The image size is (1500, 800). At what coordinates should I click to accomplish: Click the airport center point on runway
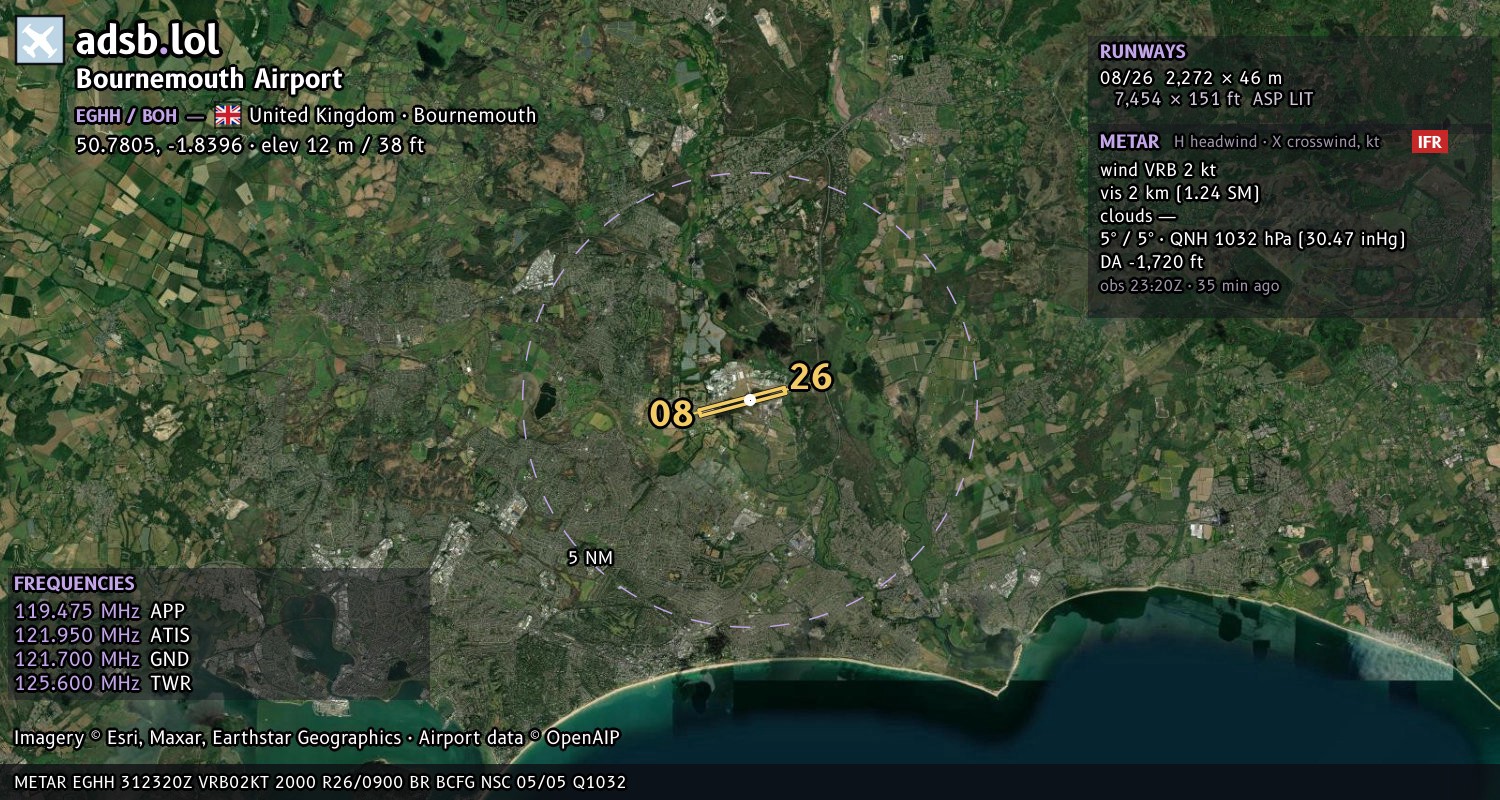(750, 400)
